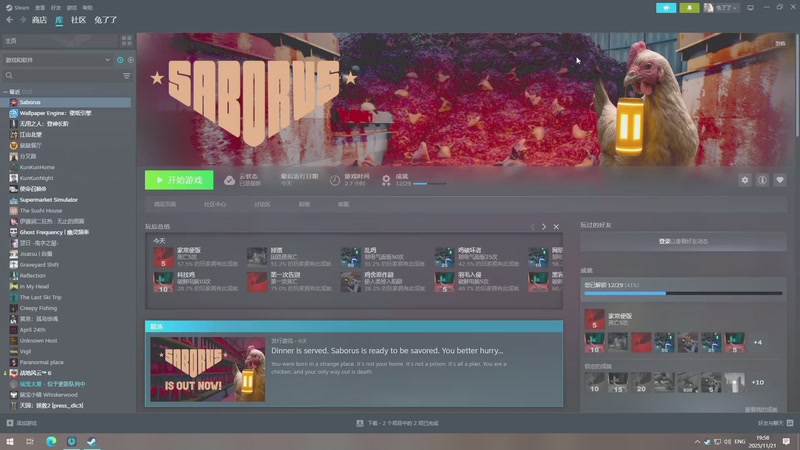The width and height of the screenshot is (800, 450).
Task: Click the 第一次告别 achievement icon
Action: 257,282
